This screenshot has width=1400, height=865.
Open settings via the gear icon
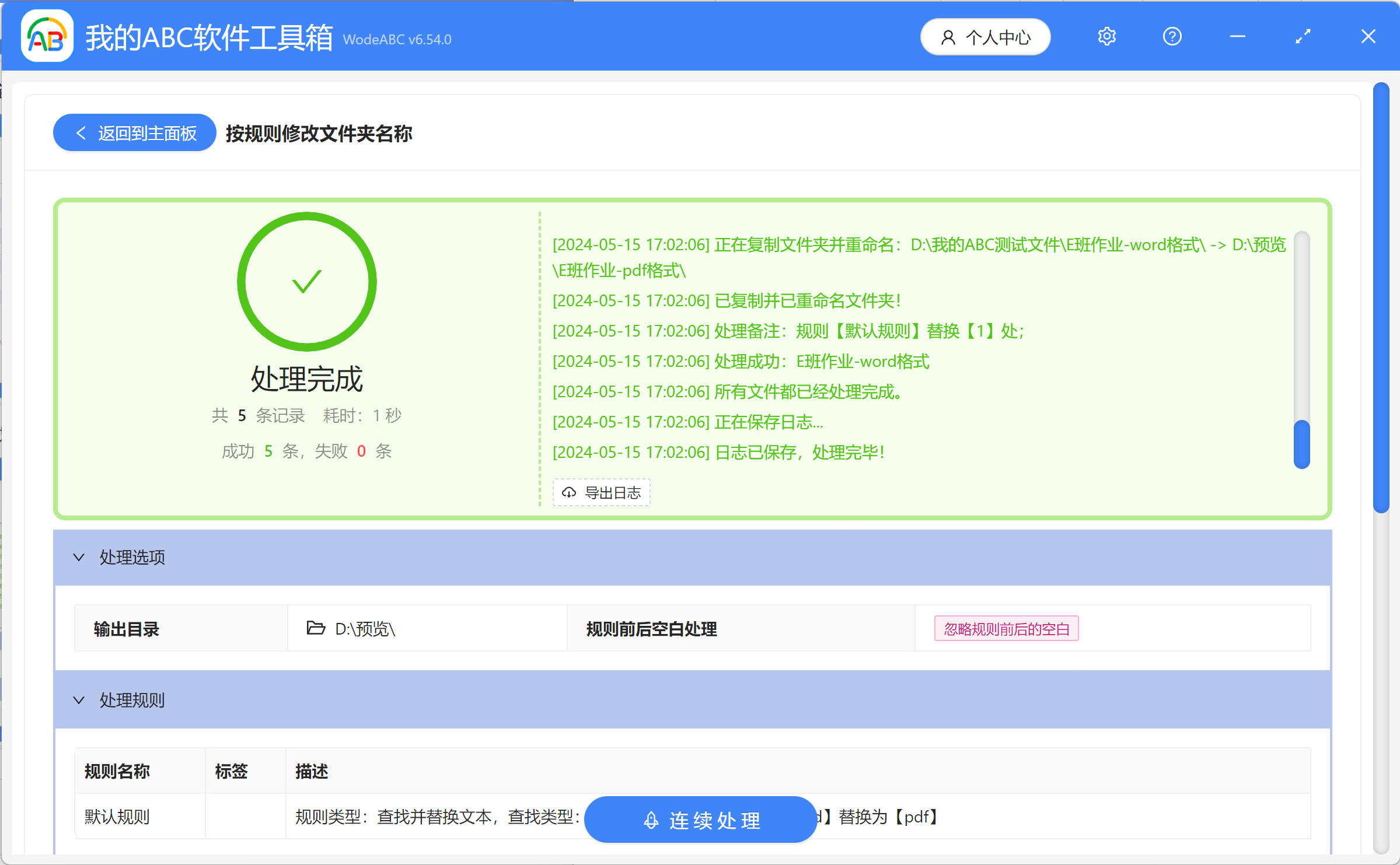click(x=1106, y=36)
